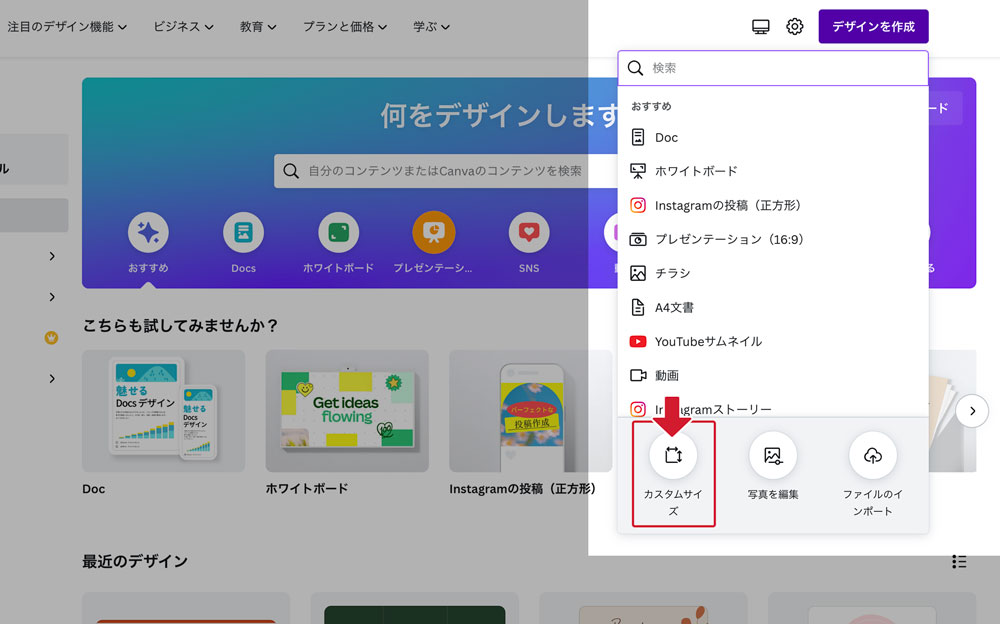This screenshot has width=1000, height=624.
Task: Select the プレゼンテーション category icon
Action: (434, 232)
